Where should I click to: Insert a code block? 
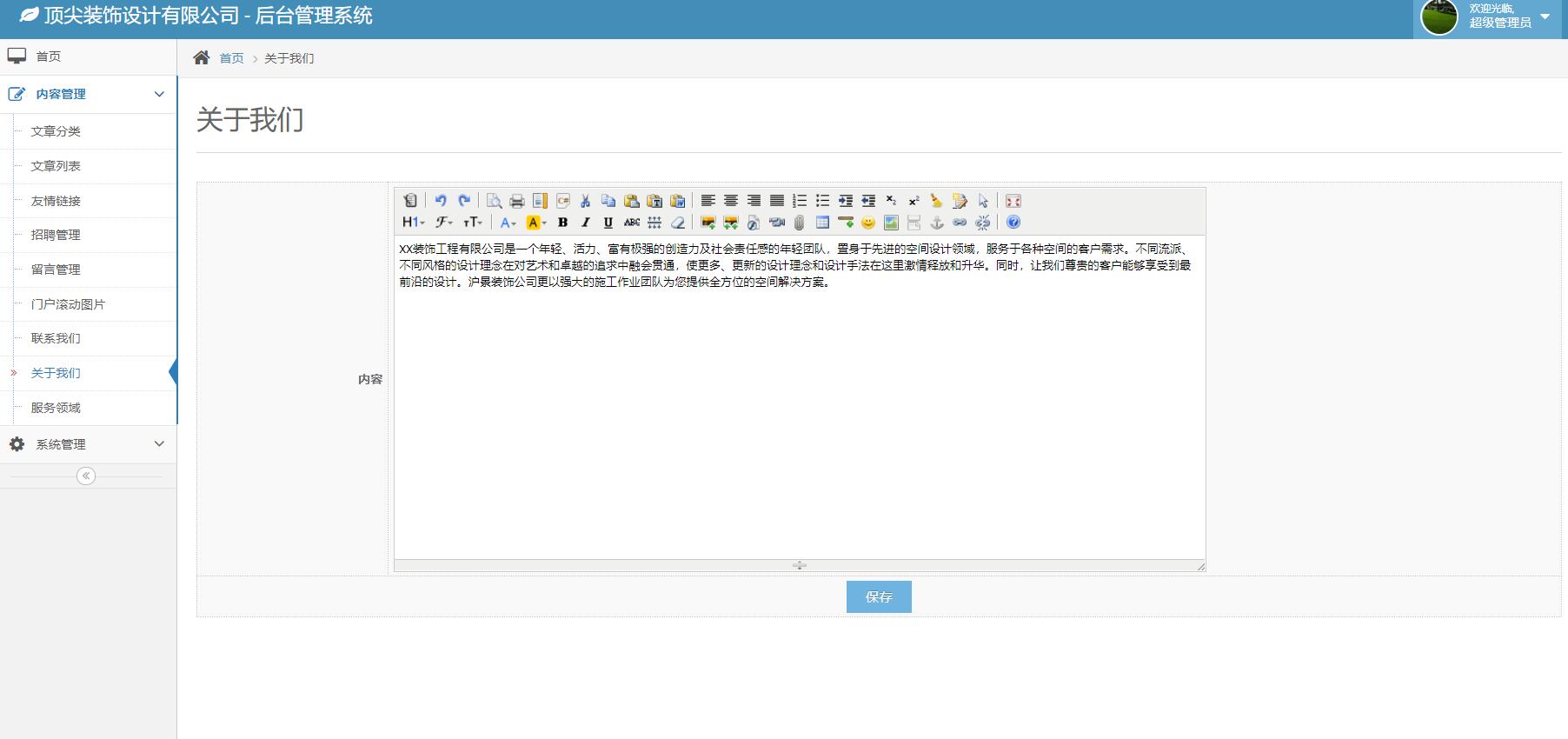(562, 201)
